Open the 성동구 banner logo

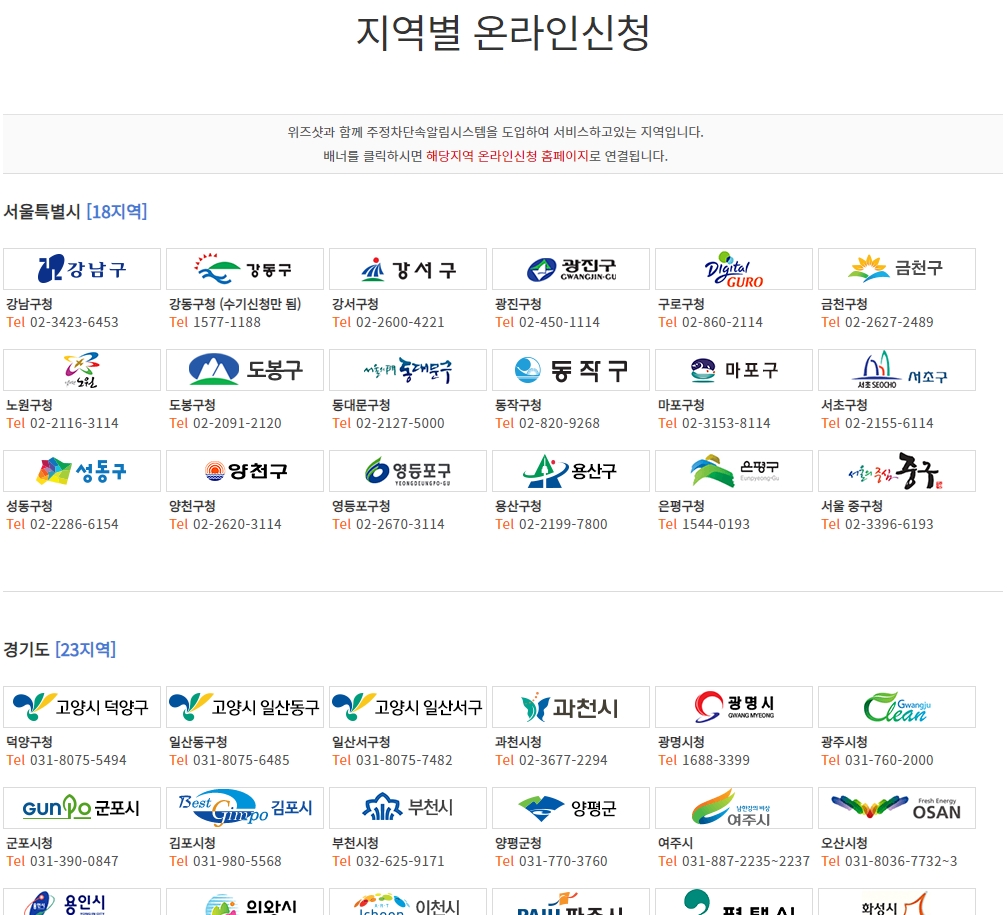[x=82, y=471]
